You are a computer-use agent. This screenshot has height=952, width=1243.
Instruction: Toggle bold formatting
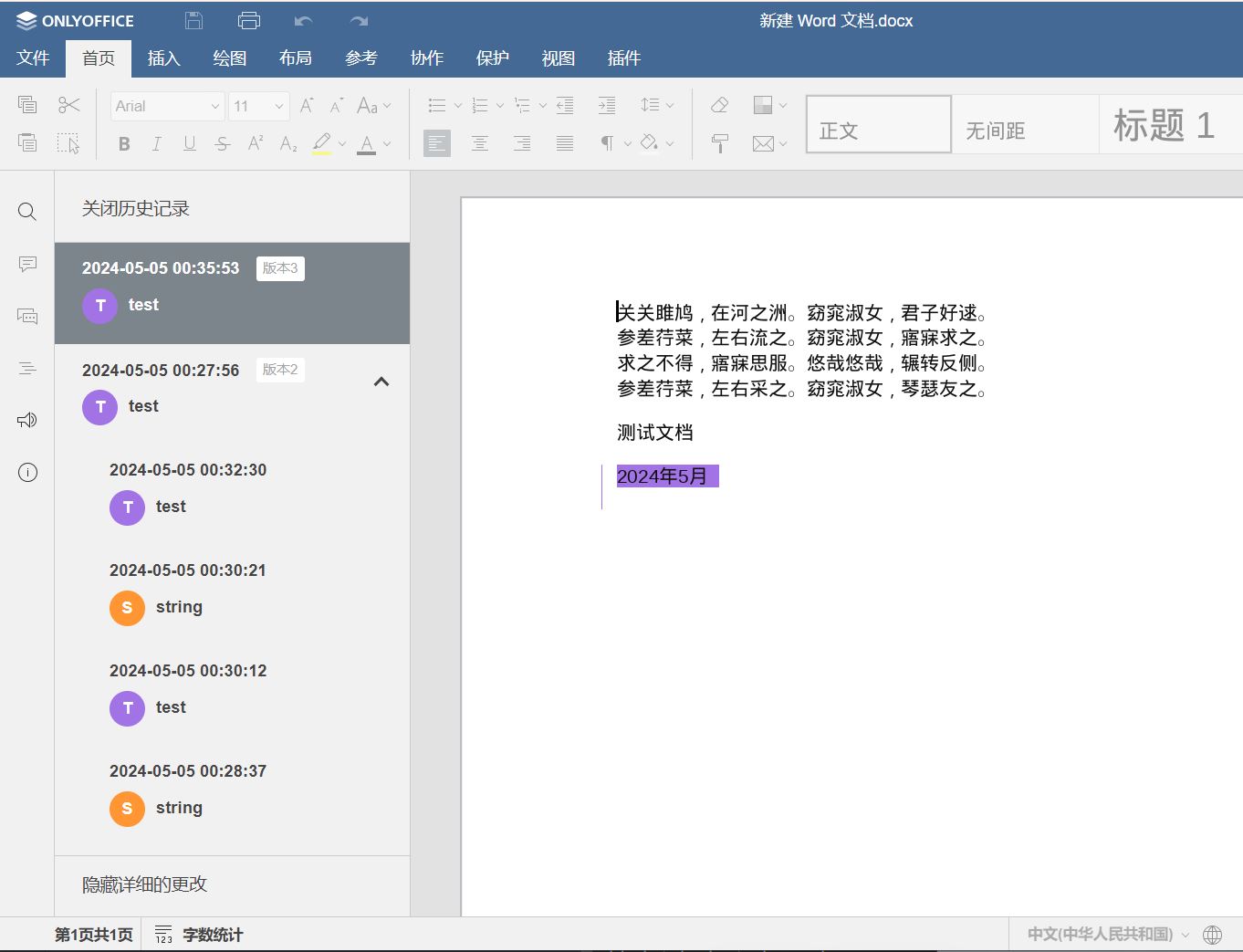(x=124, y=143)
